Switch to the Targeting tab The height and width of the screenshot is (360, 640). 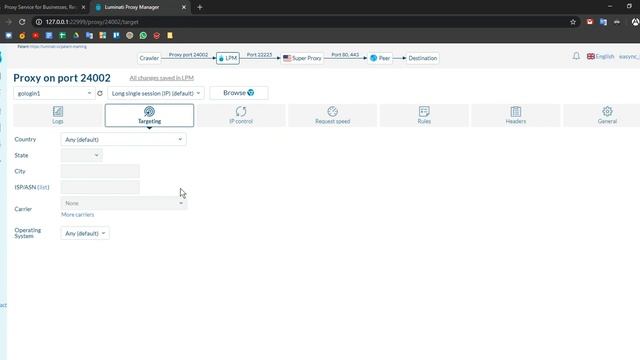coord(149,115)
